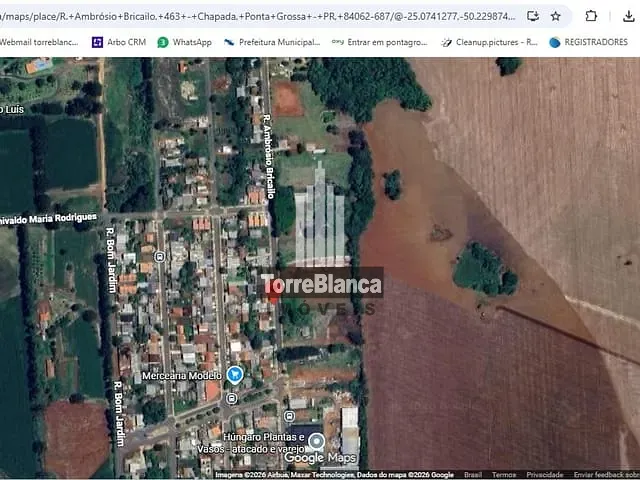Click the bus stop icon above Húngaro Plantas

[x=289, y=416]
